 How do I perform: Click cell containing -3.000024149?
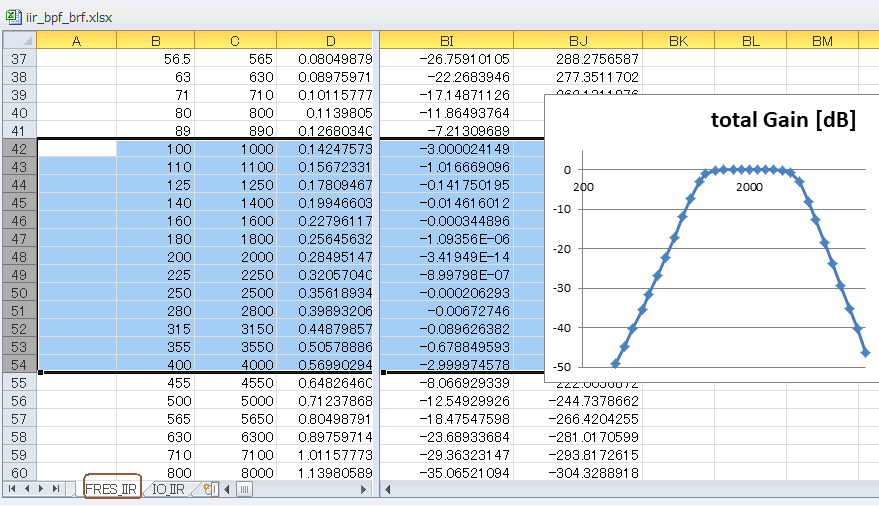[447, 149]
